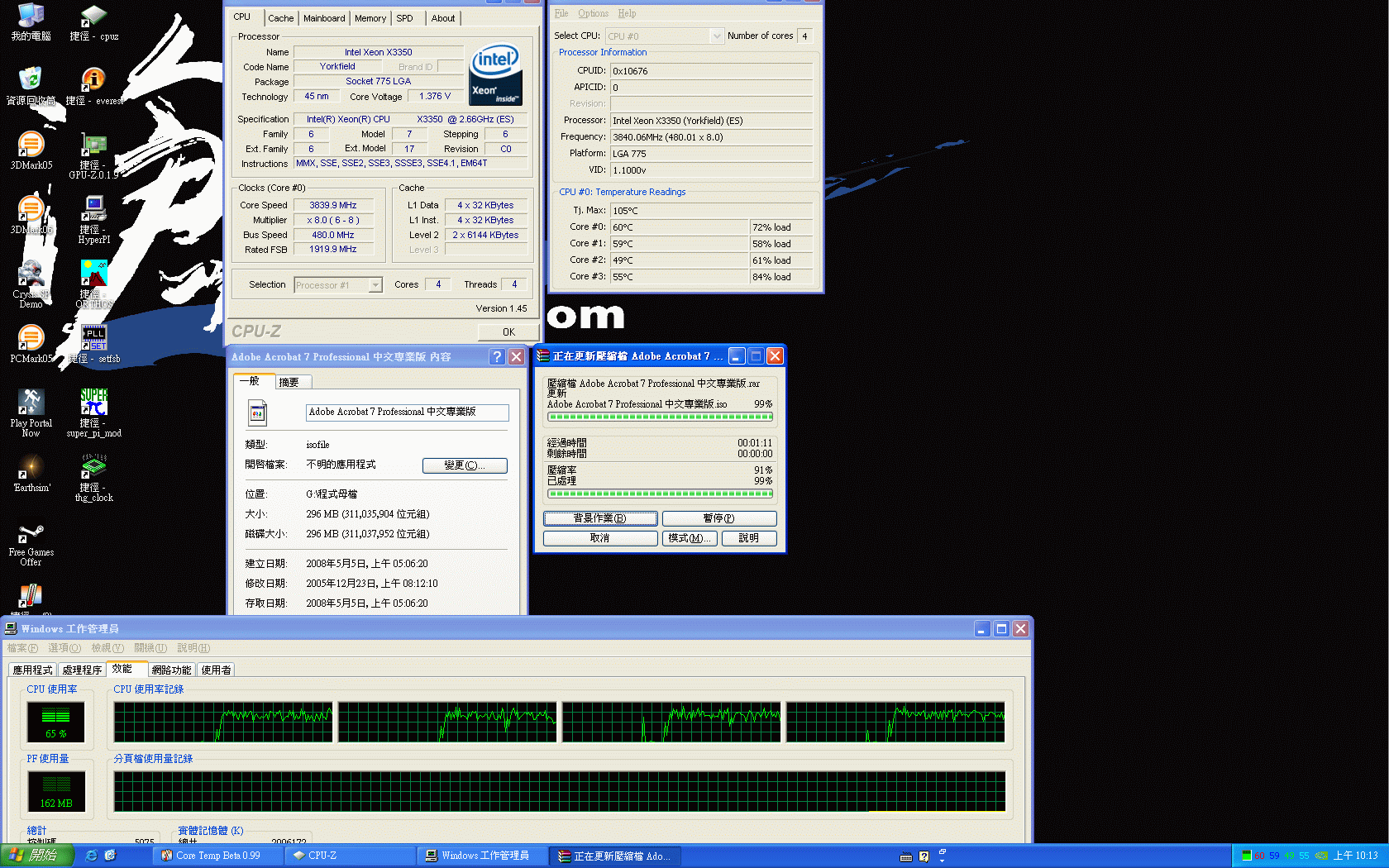Click the file update progress bar in WinRAR
Screen dimensions: 1389x868
coord(660,417)
